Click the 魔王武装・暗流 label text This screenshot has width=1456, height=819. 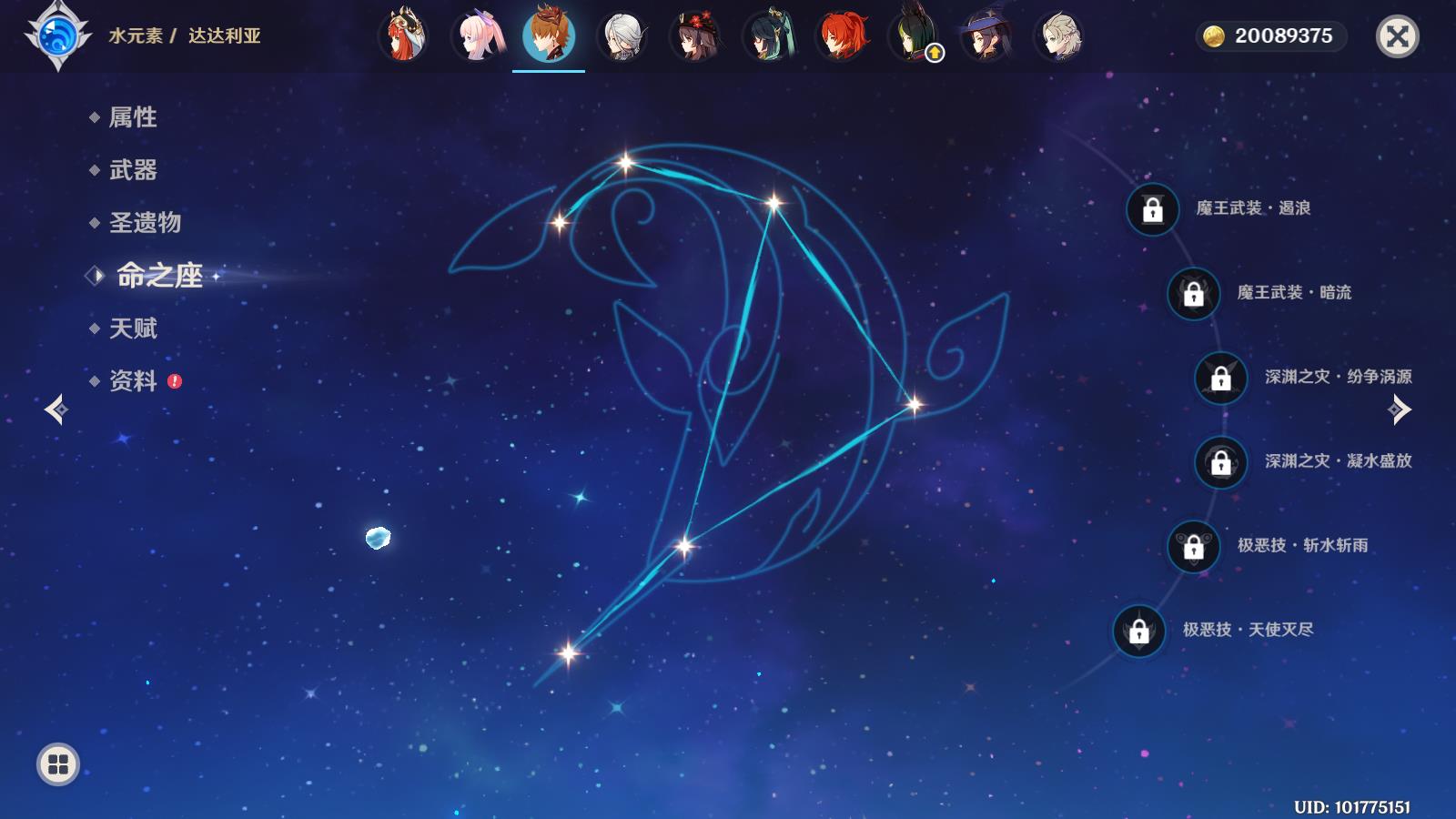(x=1294, y=292)
